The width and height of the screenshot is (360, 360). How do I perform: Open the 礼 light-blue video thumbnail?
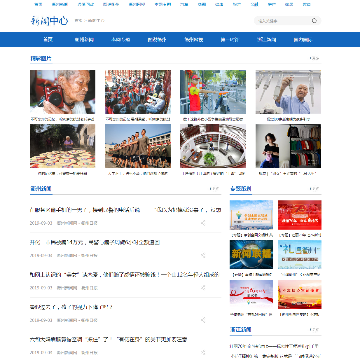tap(300, 255)
